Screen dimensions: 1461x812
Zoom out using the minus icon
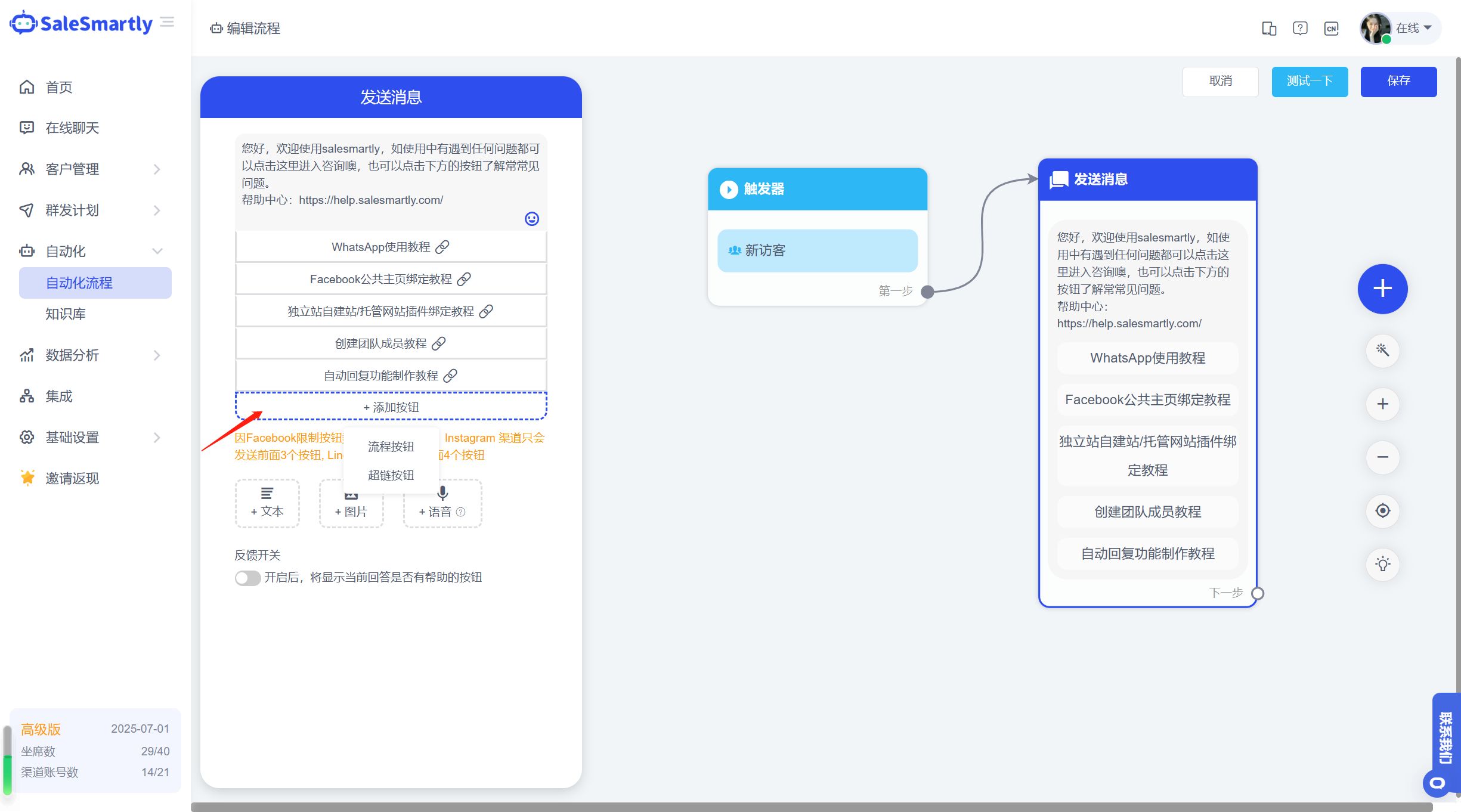point(1382,457)
